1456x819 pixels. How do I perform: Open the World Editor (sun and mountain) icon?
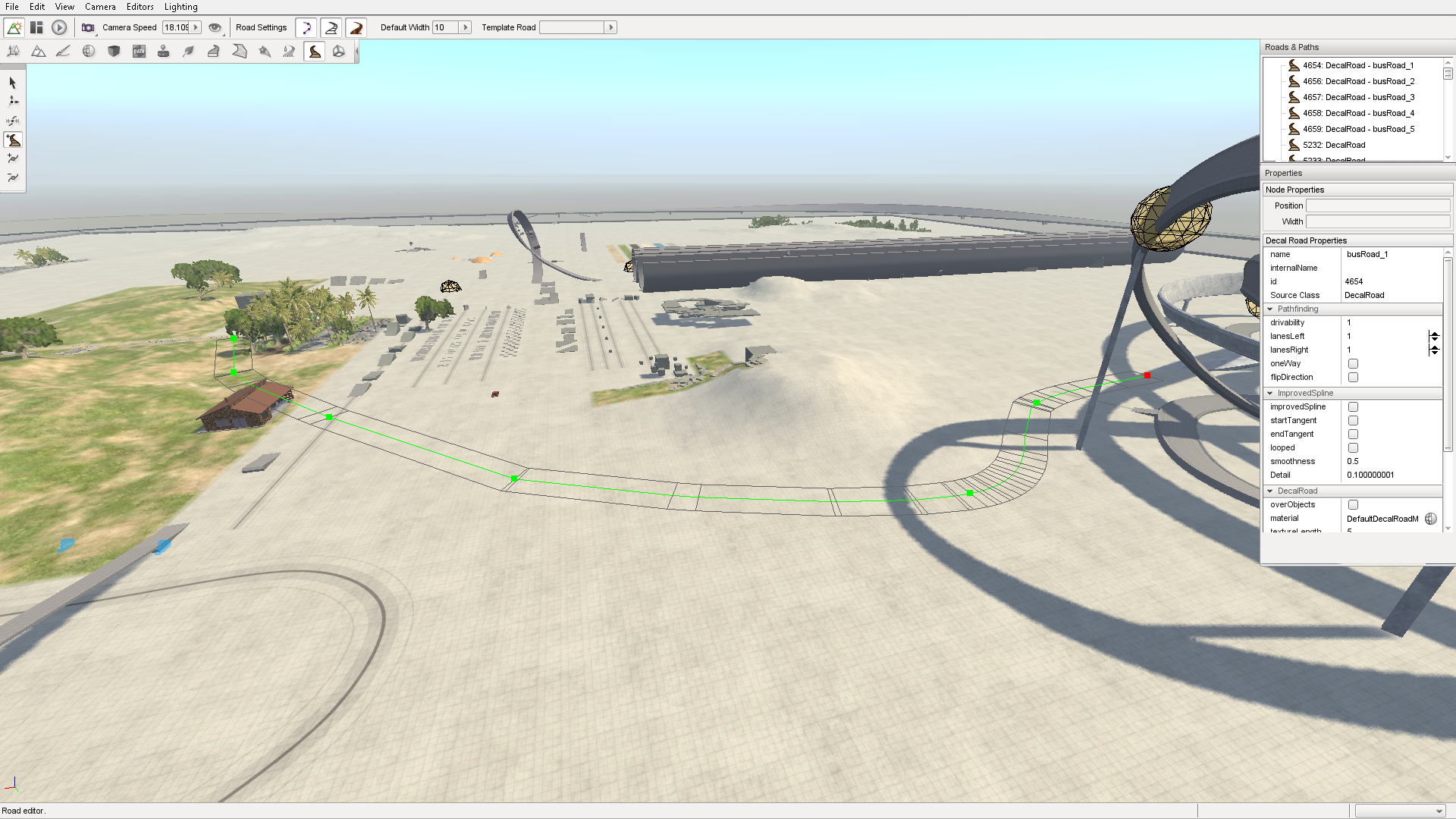(x=14, y=28)
